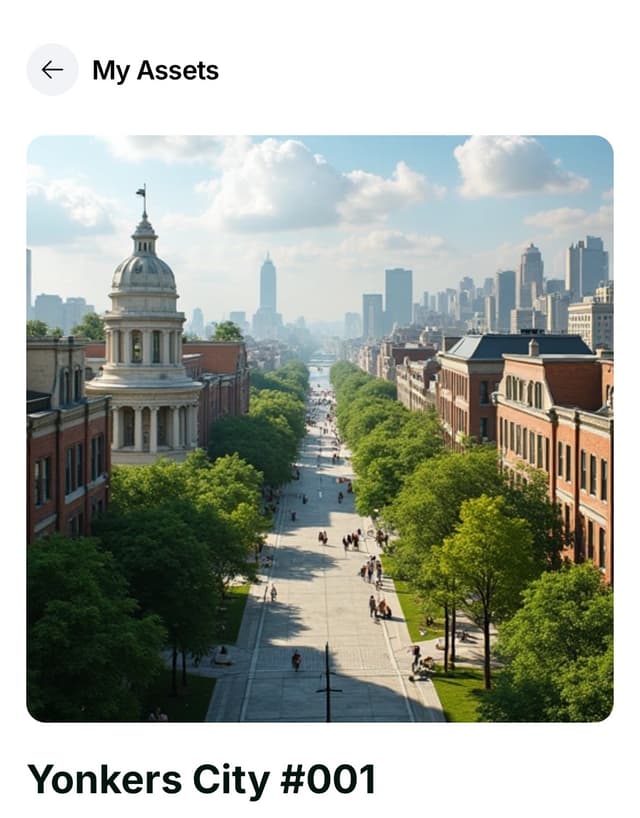Go back using the left arrow icon
The height and width of the screenshot is (818, 640).
click(52, 69)
